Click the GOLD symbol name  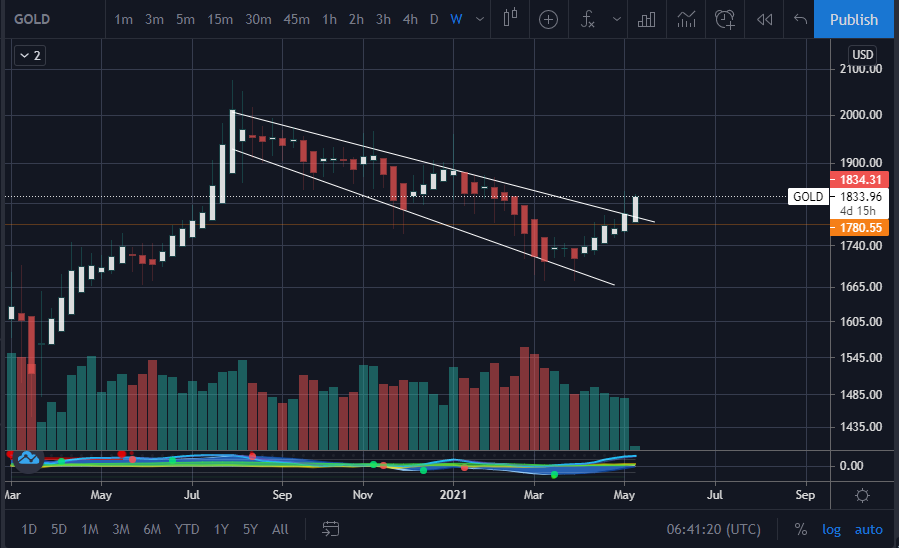pos(32,19)
